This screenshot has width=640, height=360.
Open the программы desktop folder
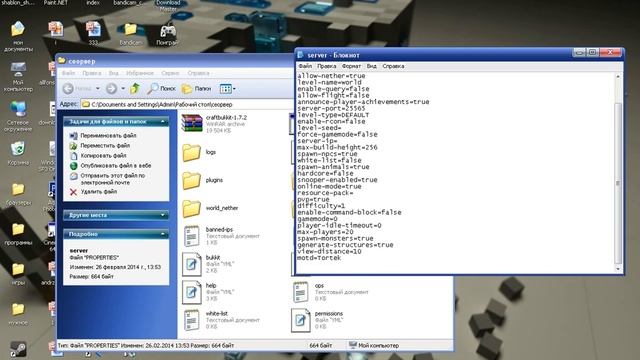click(18, 234)
